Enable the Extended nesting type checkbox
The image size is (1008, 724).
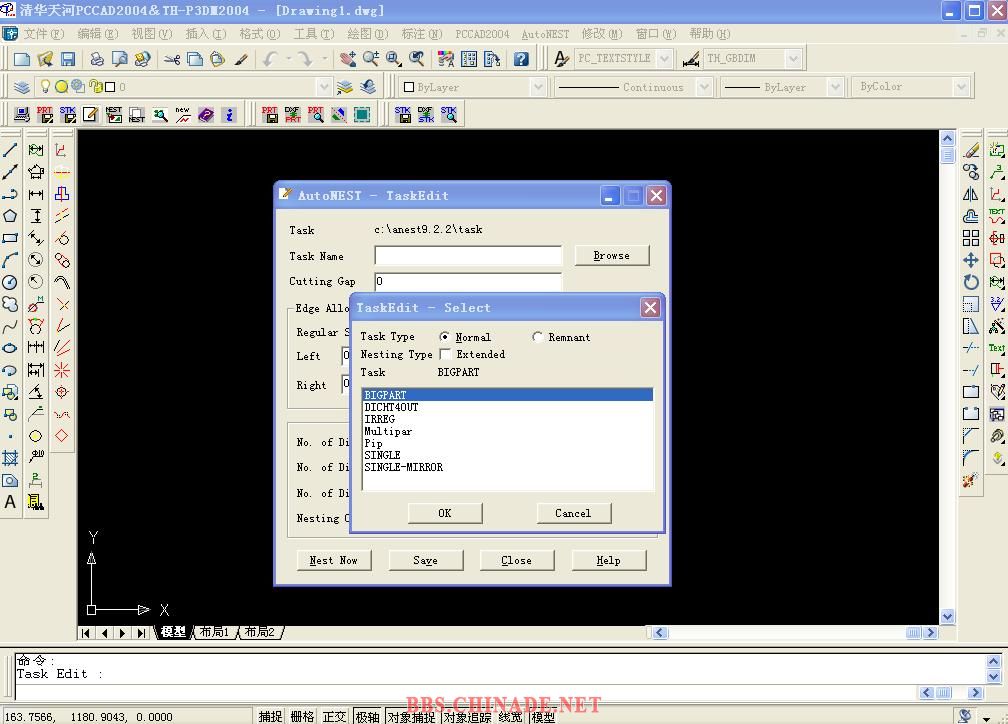tap(446, 354)
